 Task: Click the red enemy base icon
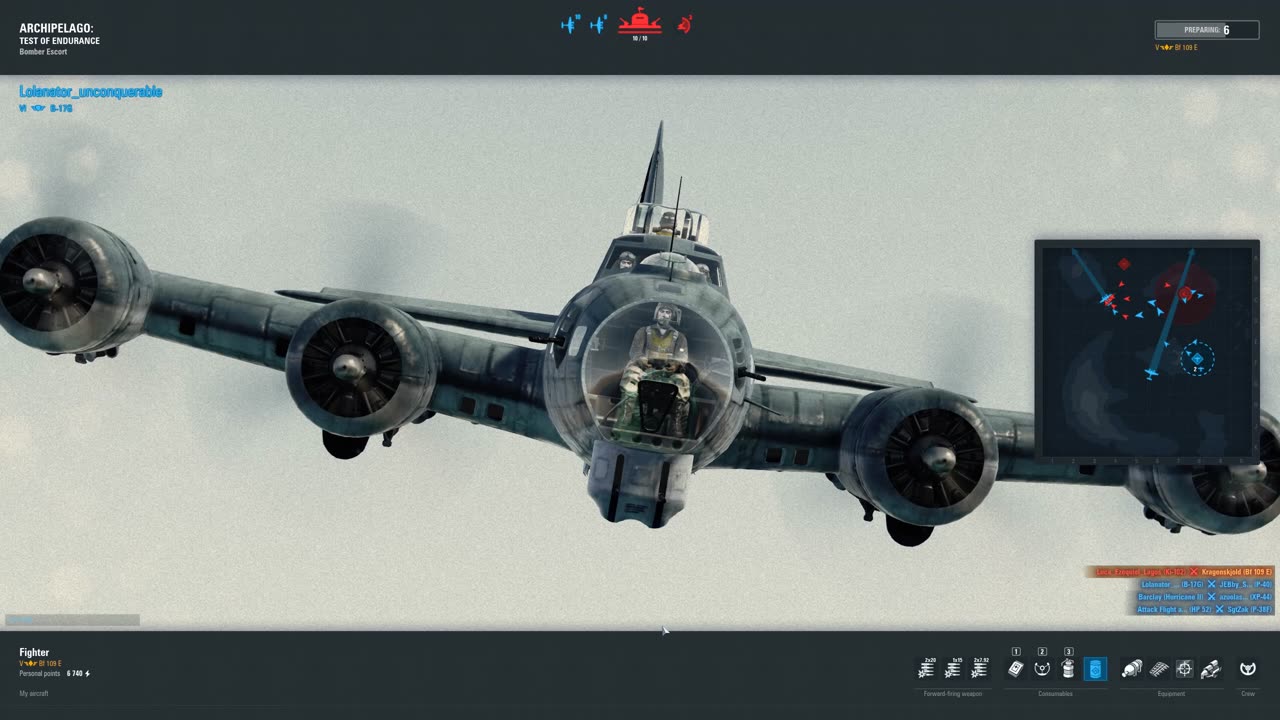point(640,20)
